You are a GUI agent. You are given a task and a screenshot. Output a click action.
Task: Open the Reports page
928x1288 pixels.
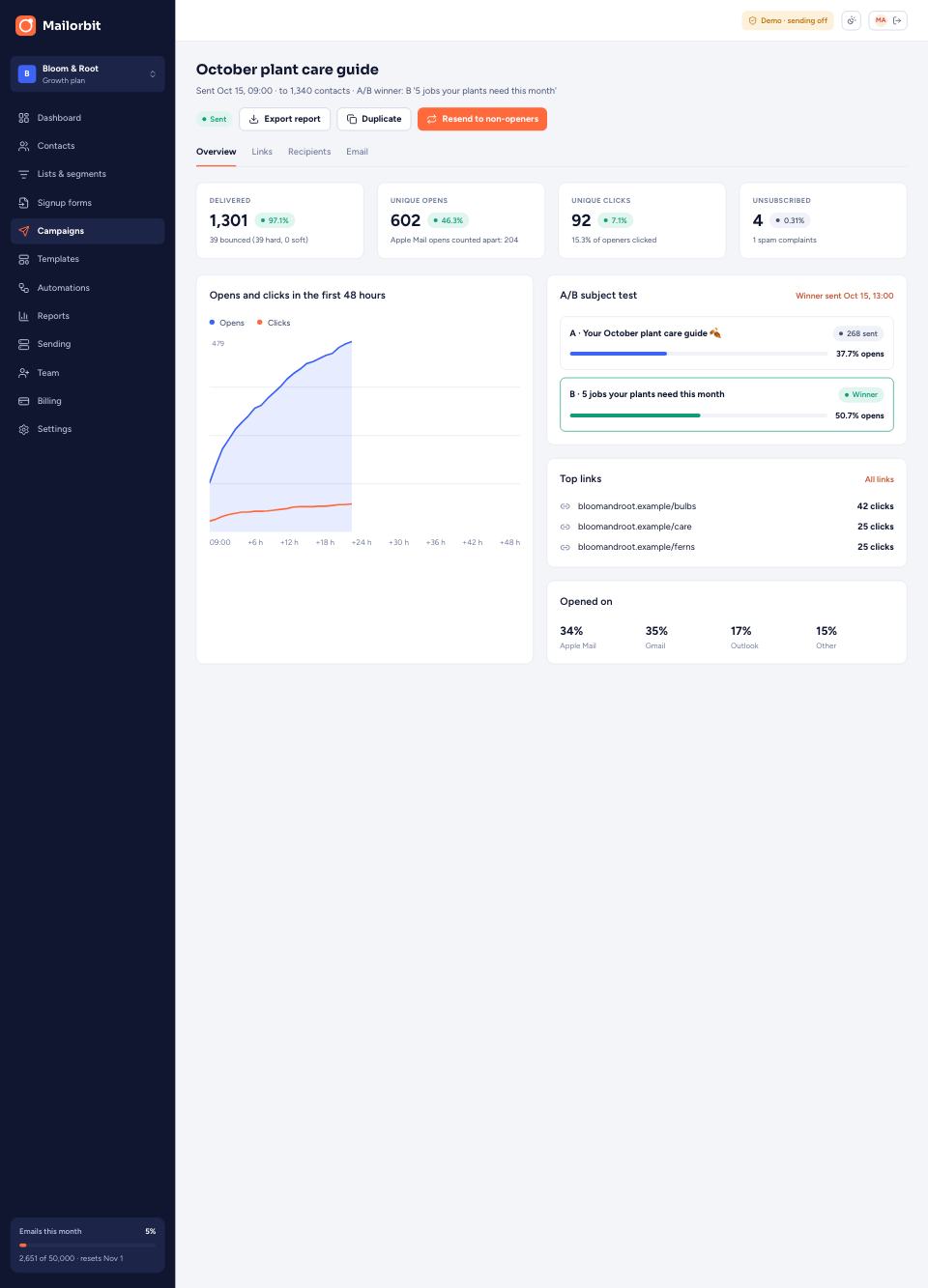[x=87, y=316]
